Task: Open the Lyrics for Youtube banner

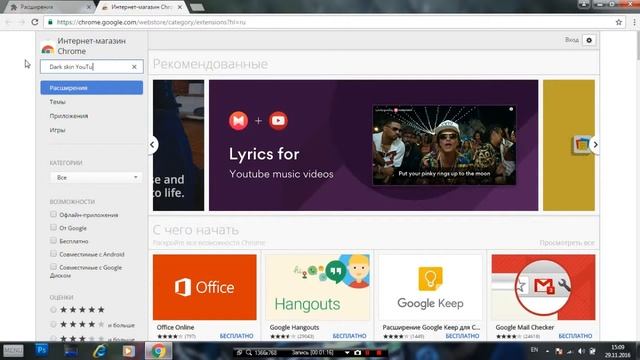Action: tap(373, 145)
